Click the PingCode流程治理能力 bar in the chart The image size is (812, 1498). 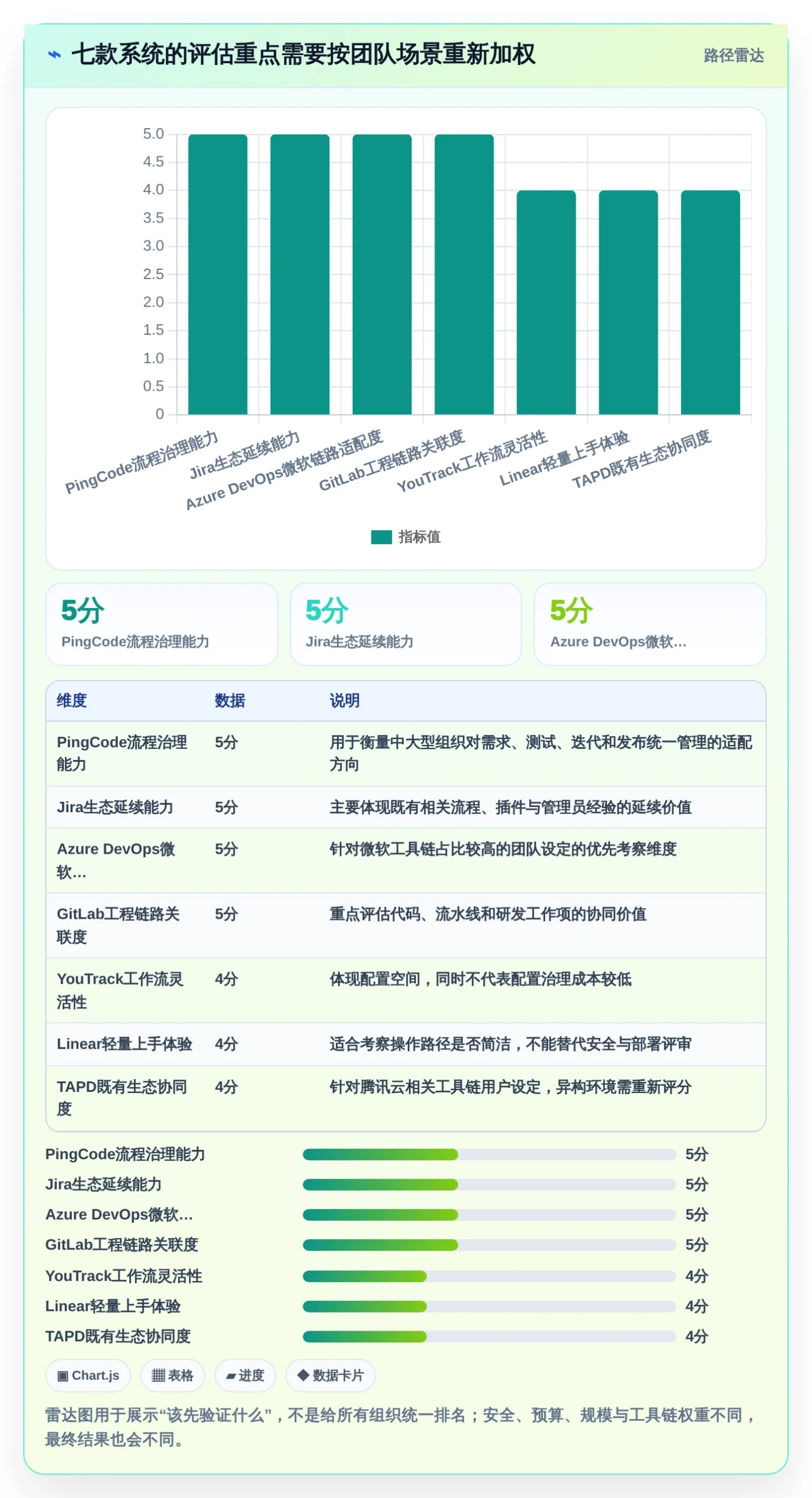tap(218, 274)
